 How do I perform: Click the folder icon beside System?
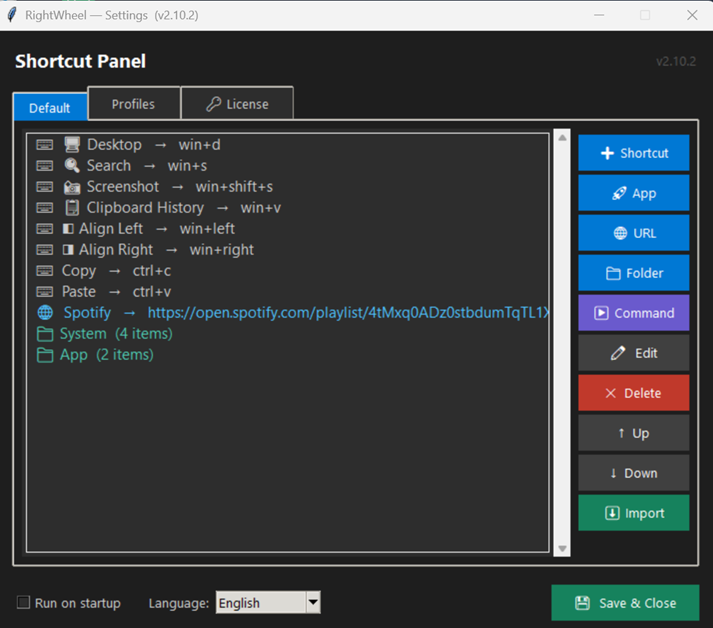[45, 334]
